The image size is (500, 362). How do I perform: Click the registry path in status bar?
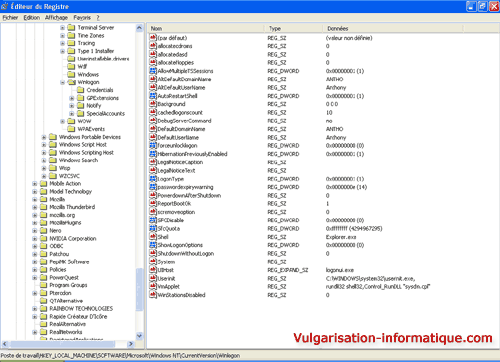[x=120, y=356]
